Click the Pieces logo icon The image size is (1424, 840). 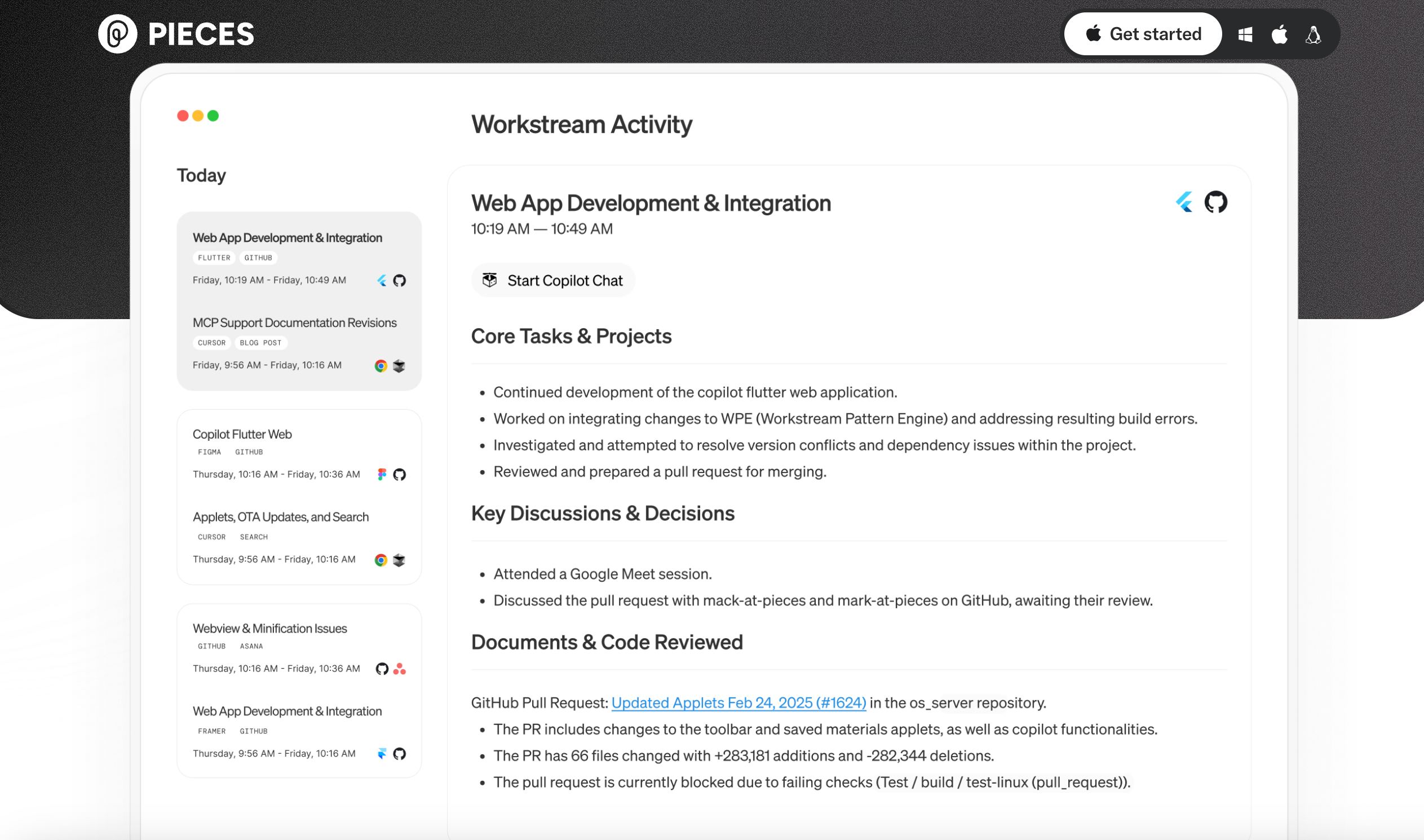coord(118,34)
